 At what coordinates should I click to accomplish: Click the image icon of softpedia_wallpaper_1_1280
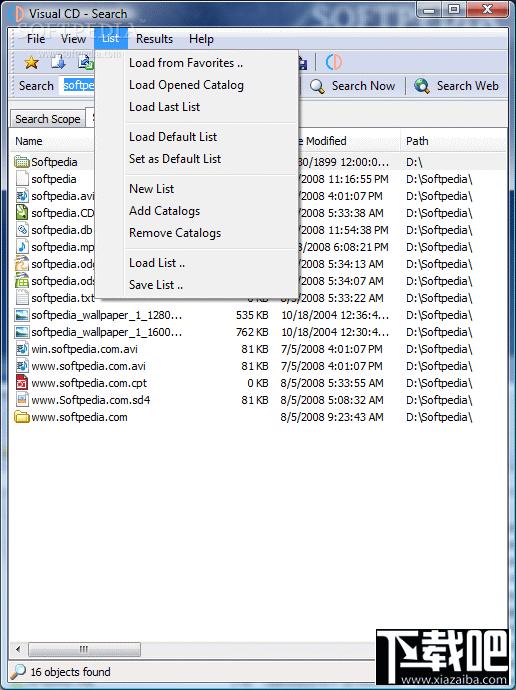point(22,315)
